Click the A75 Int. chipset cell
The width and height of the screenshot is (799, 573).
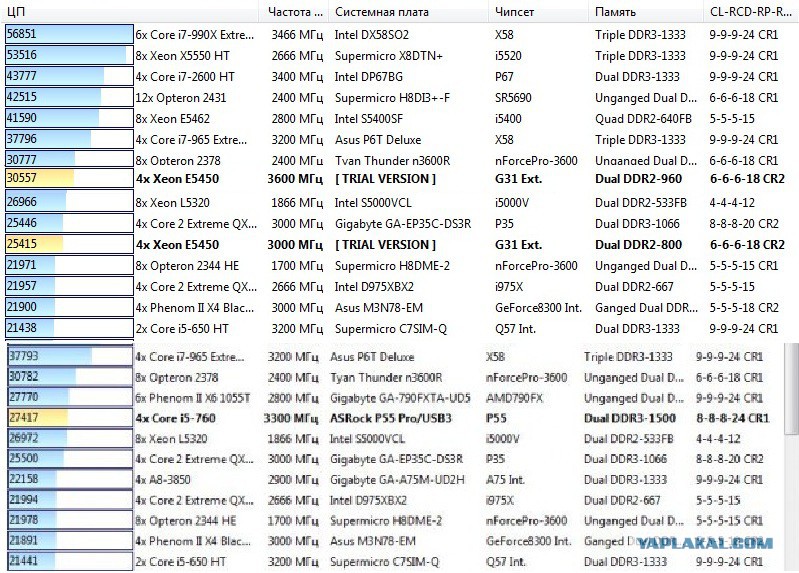505,480
